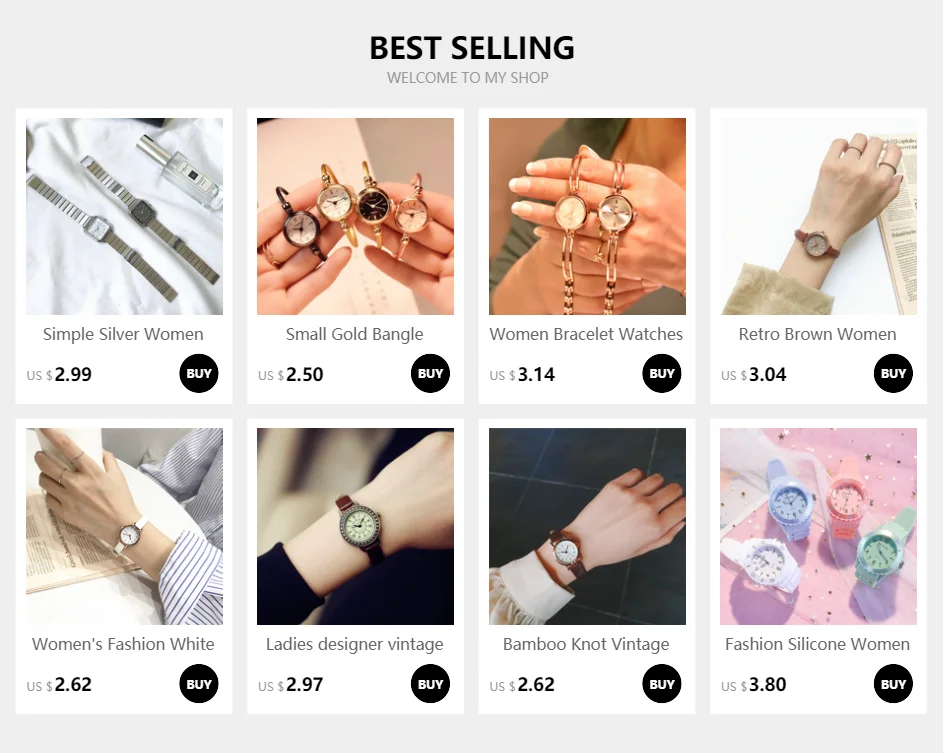Click BUY under Women's Fashion White
Screen dimensions: 943x753
[199, 684]
